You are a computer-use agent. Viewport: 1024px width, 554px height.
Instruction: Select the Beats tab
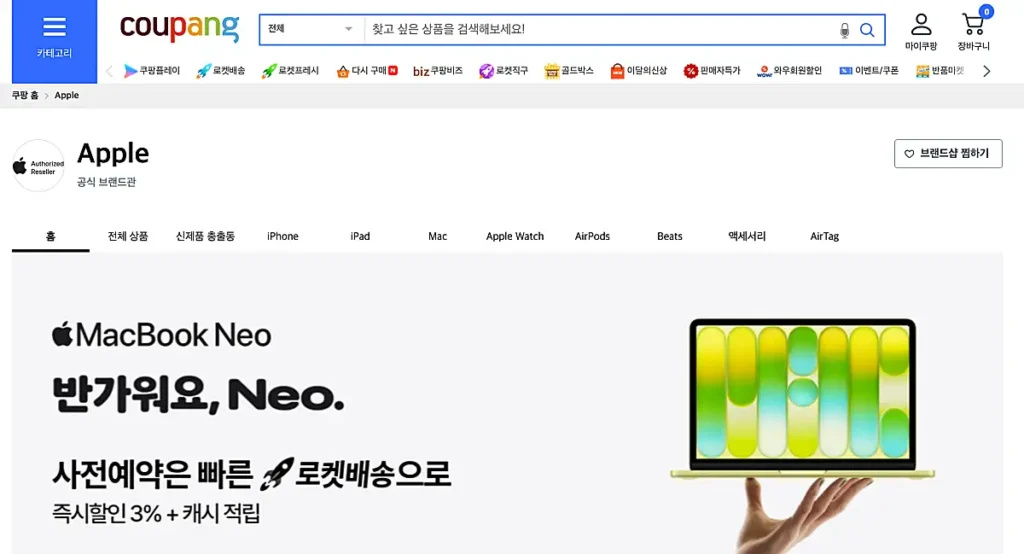pos(669,236)
